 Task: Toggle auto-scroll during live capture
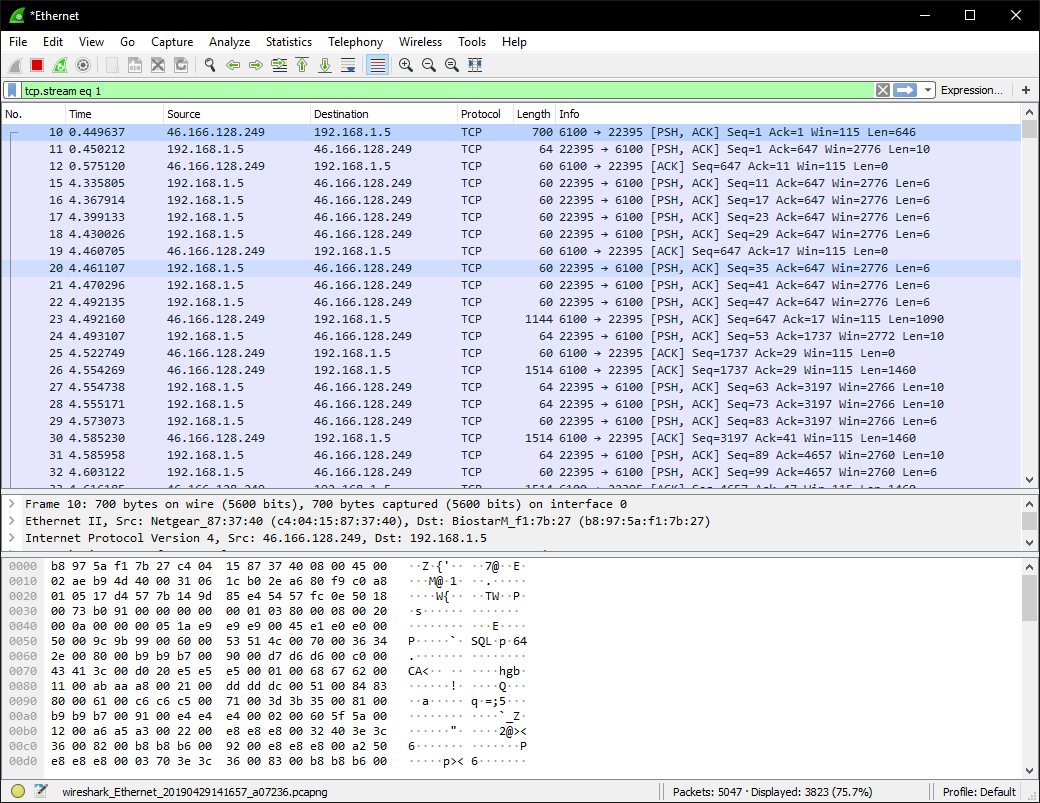pyautogui.click(x=348, y=65)
